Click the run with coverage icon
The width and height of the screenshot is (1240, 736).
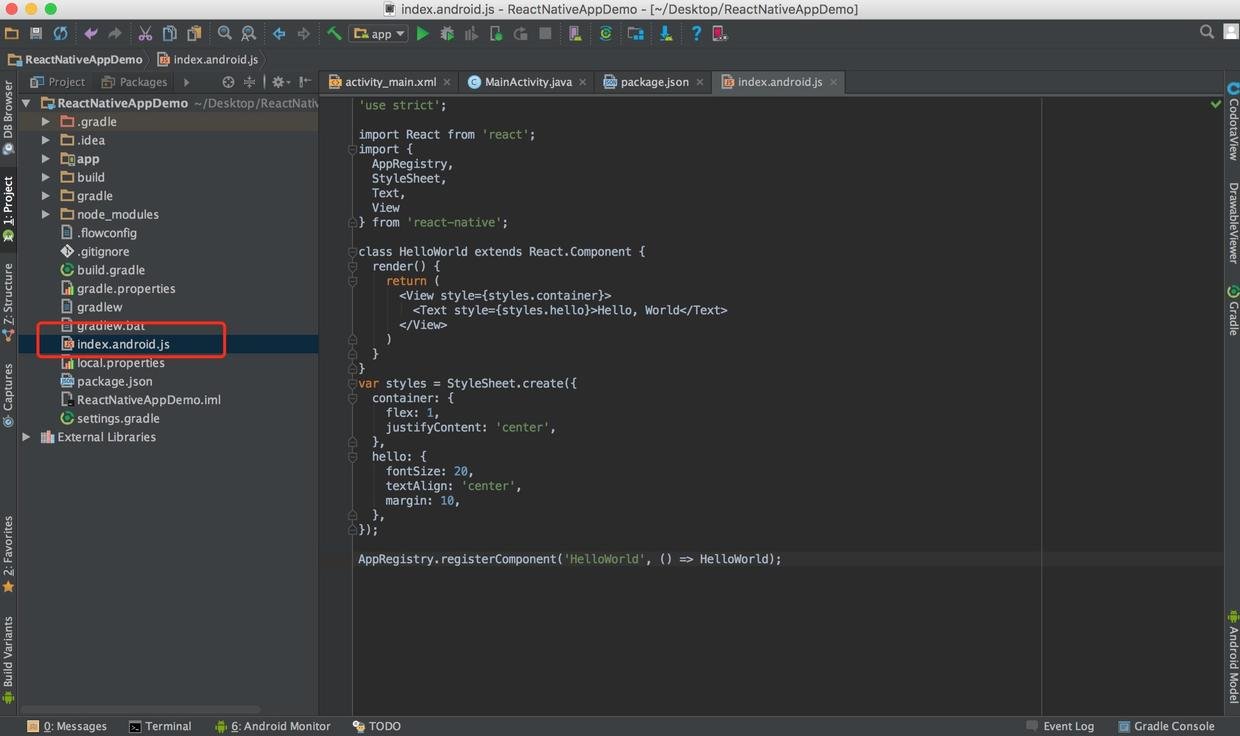pyautogui.click(x=471, y=33)
